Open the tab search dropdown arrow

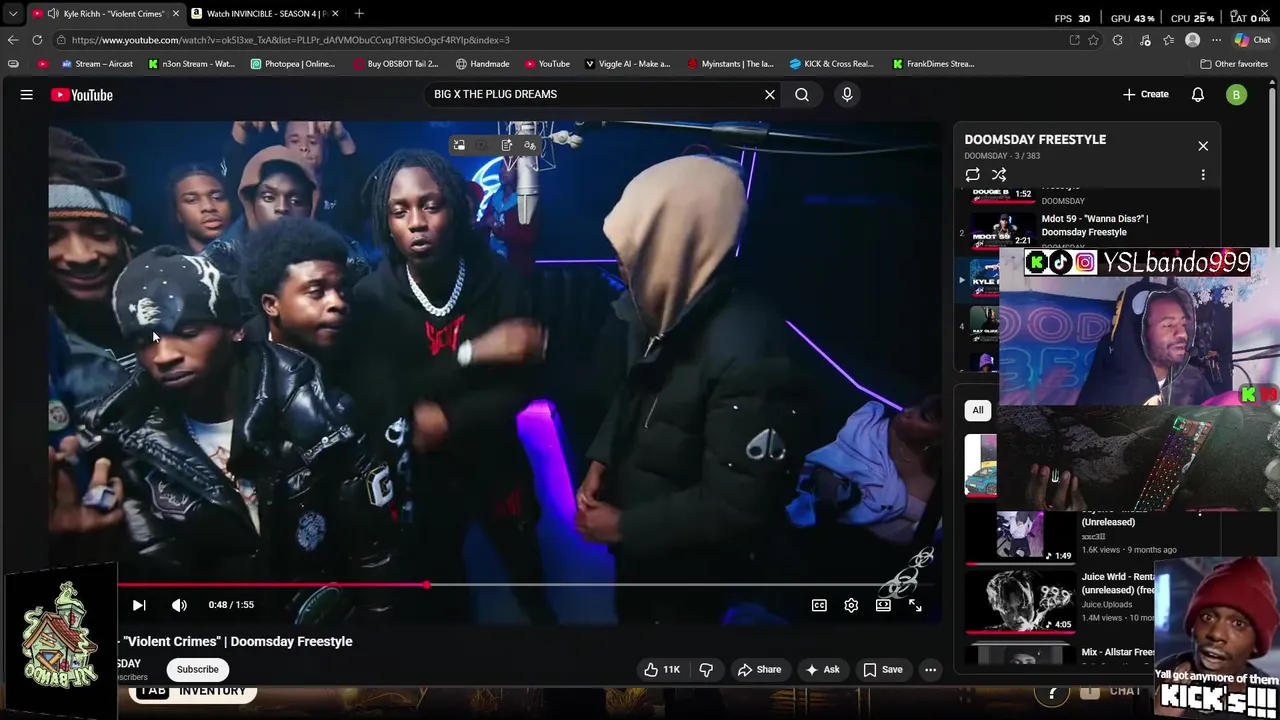tap(13, 14)
